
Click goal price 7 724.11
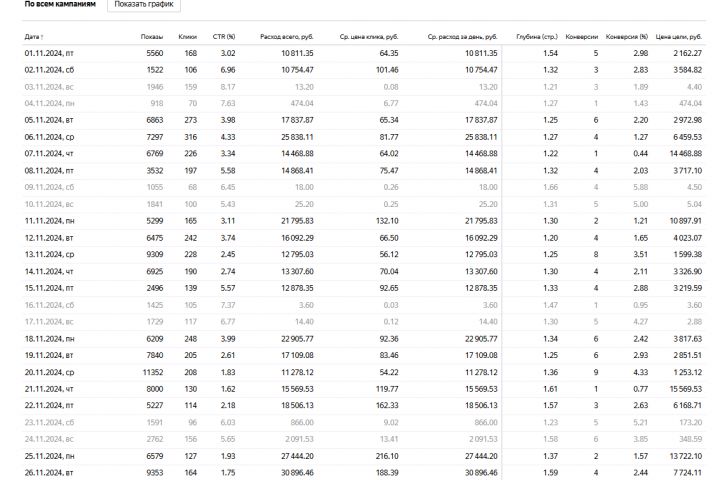point(687,473)
